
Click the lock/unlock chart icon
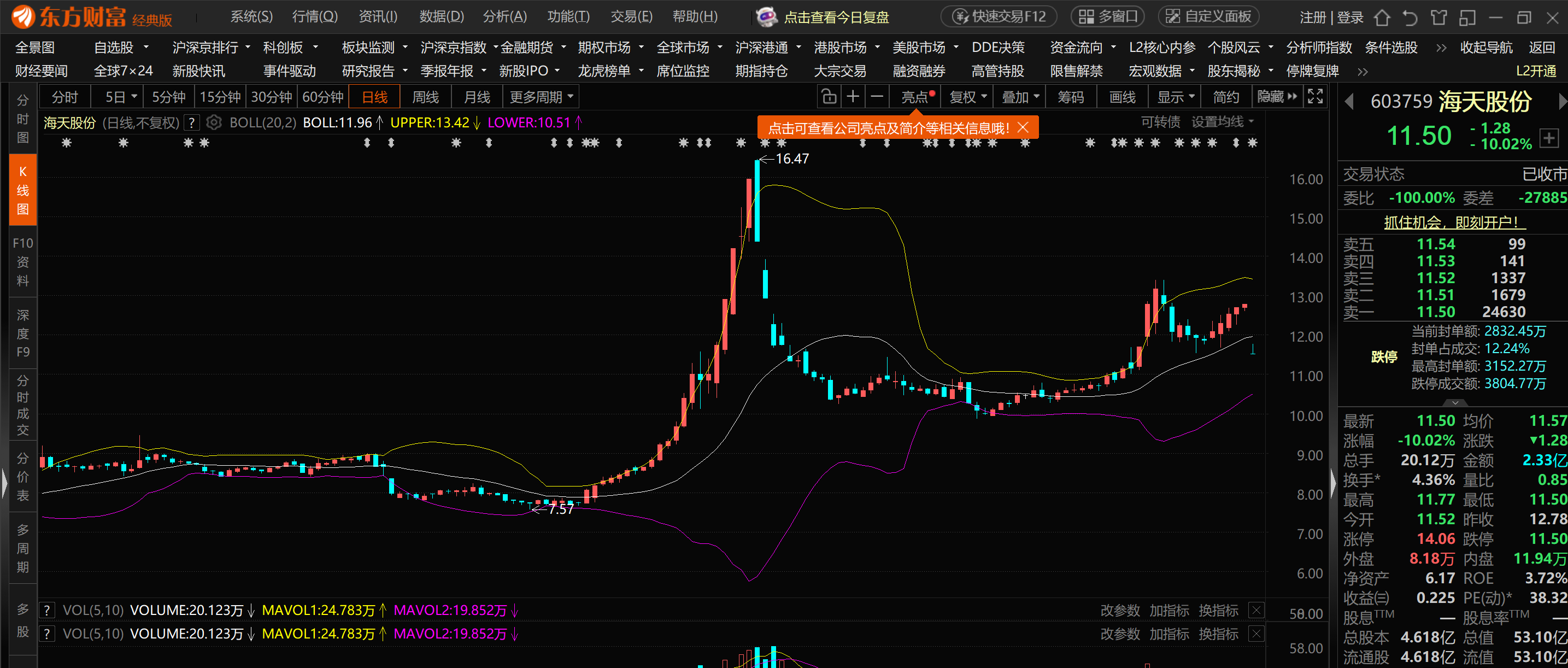coord(828,97)
